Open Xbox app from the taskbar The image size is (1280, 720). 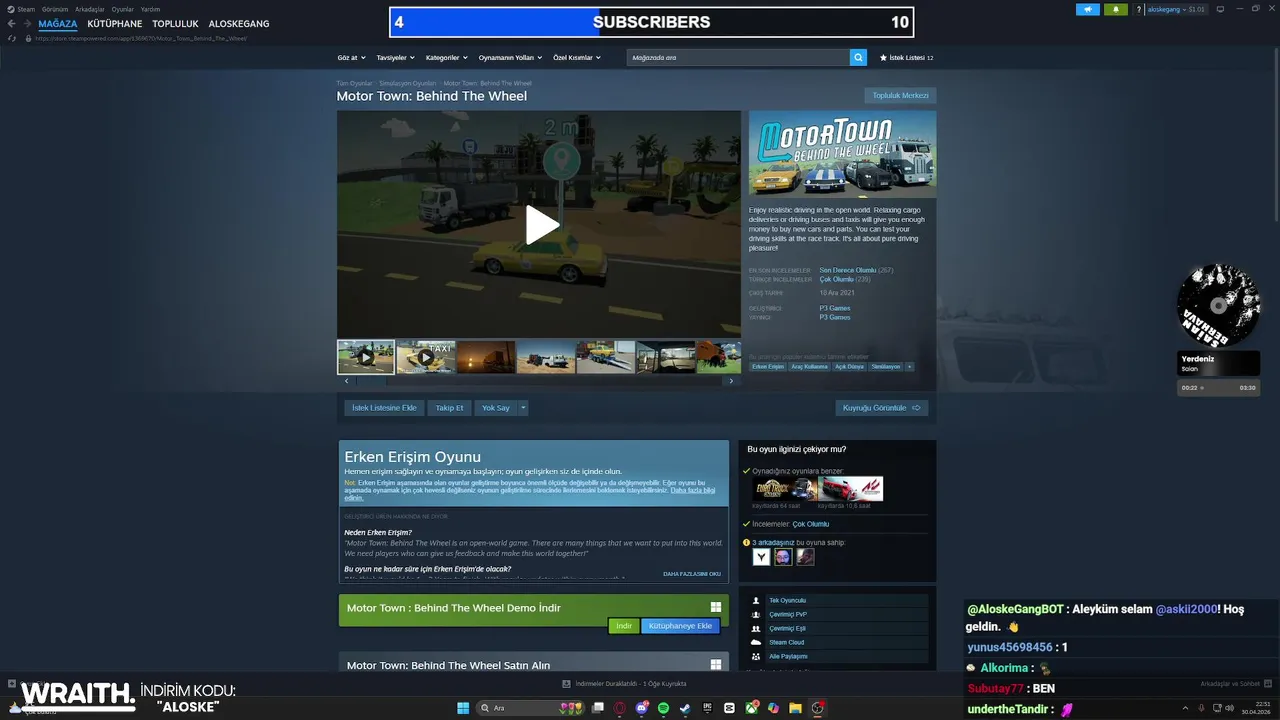(751, 708)
